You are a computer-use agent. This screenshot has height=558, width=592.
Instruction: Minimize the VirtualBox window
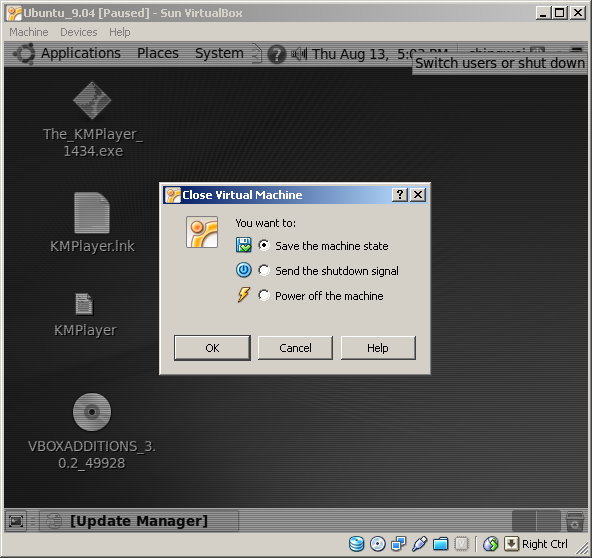point(543,13)
